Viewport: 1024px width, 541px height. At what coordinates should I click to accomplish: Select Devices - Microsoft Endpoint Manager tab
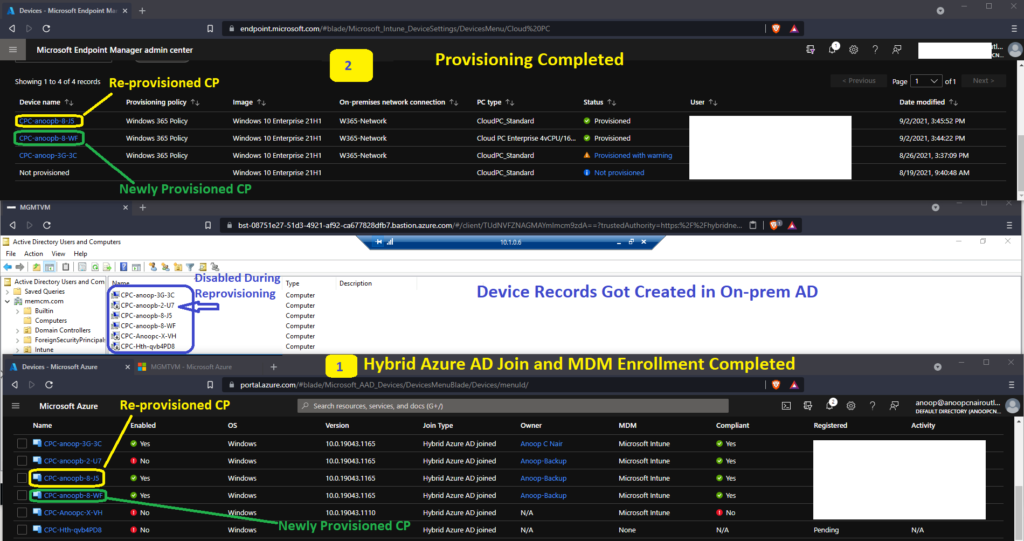pyautogui.click(x=67, y=10)
